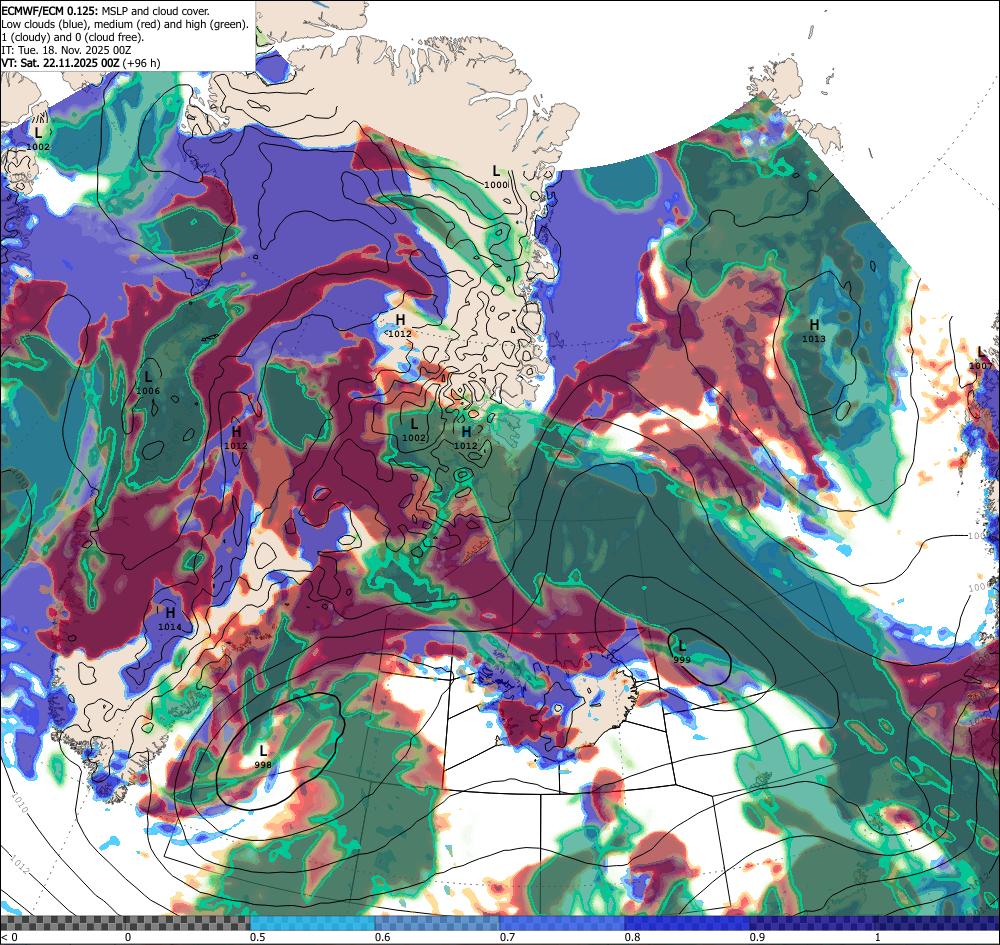
Task: Select the L 1006 low pressure center
Action: (148, 383)
